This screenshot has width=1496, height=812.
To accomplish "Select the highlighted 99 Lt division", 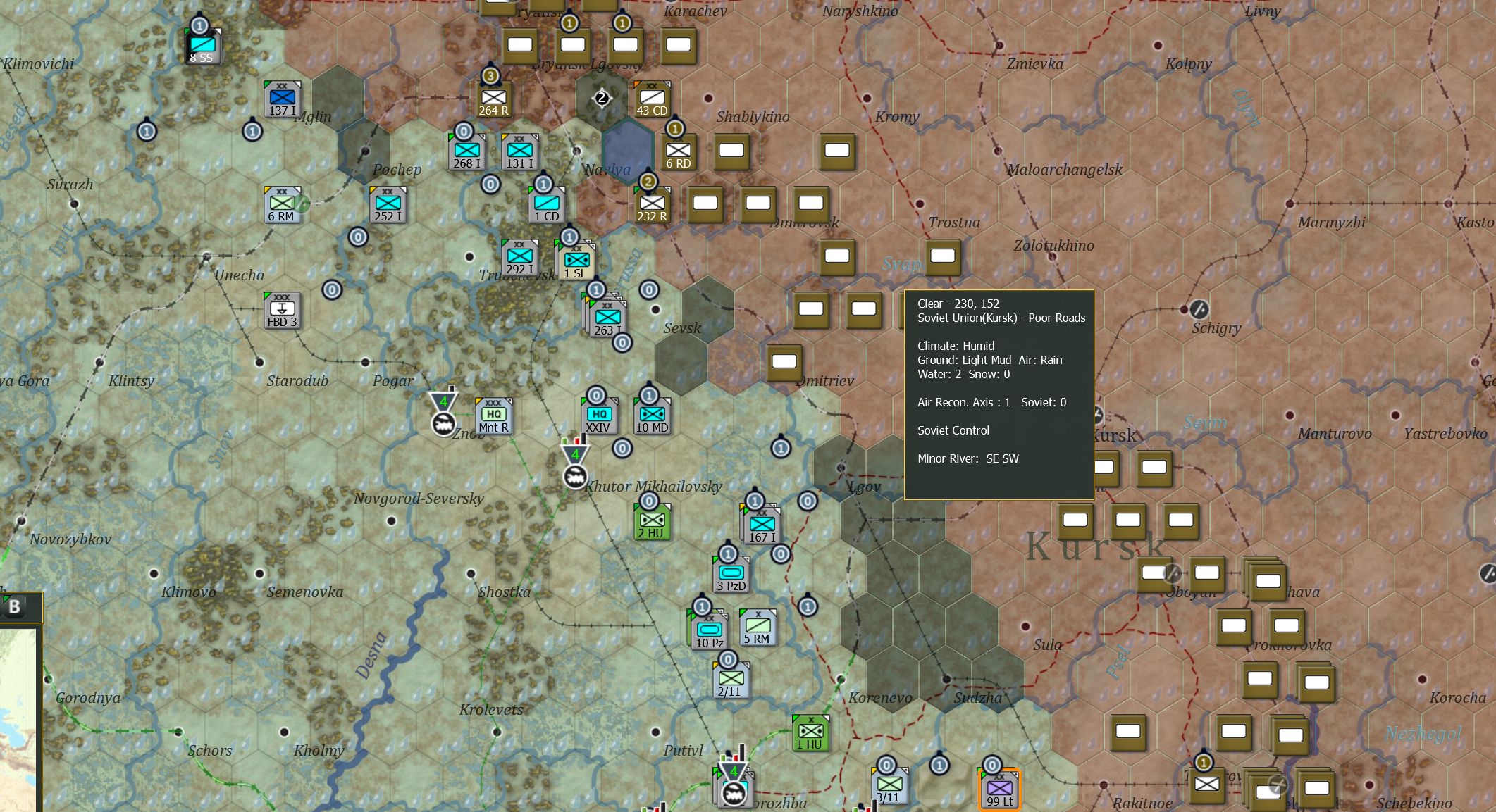I will pos(999,788).
